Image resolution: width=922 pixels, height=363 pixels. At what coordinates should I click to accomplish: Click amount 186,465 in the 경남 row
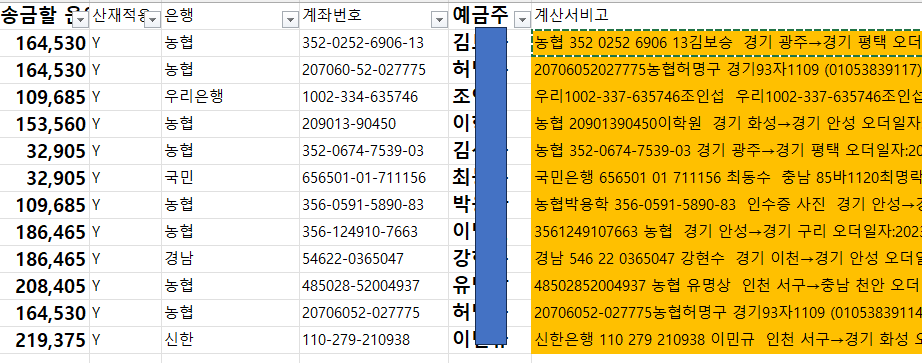click(45, 259)
